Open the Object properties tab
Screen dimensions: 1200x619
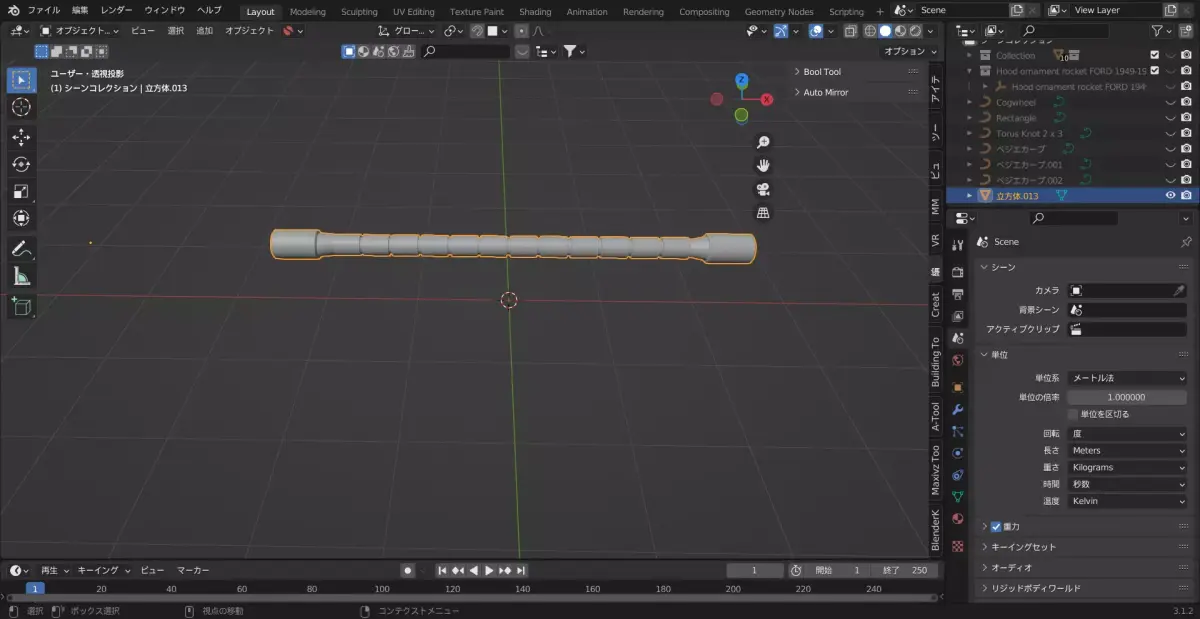pyautogui.click(x=957, y=387)
